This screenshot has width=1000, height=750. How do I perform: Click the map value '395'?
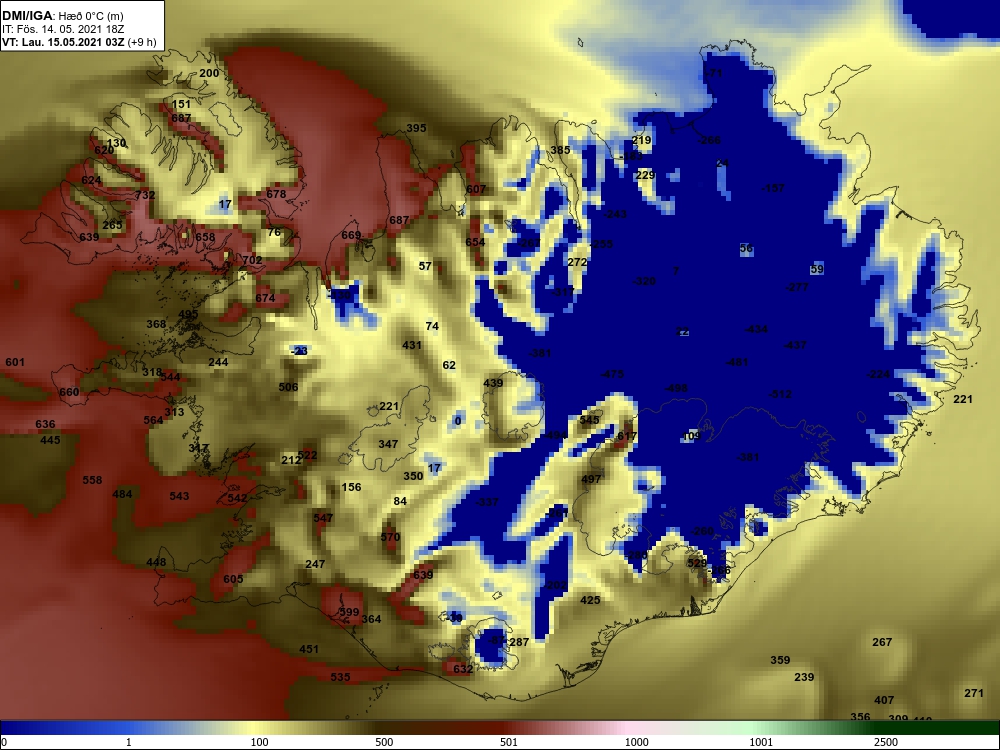pos(416,128)
